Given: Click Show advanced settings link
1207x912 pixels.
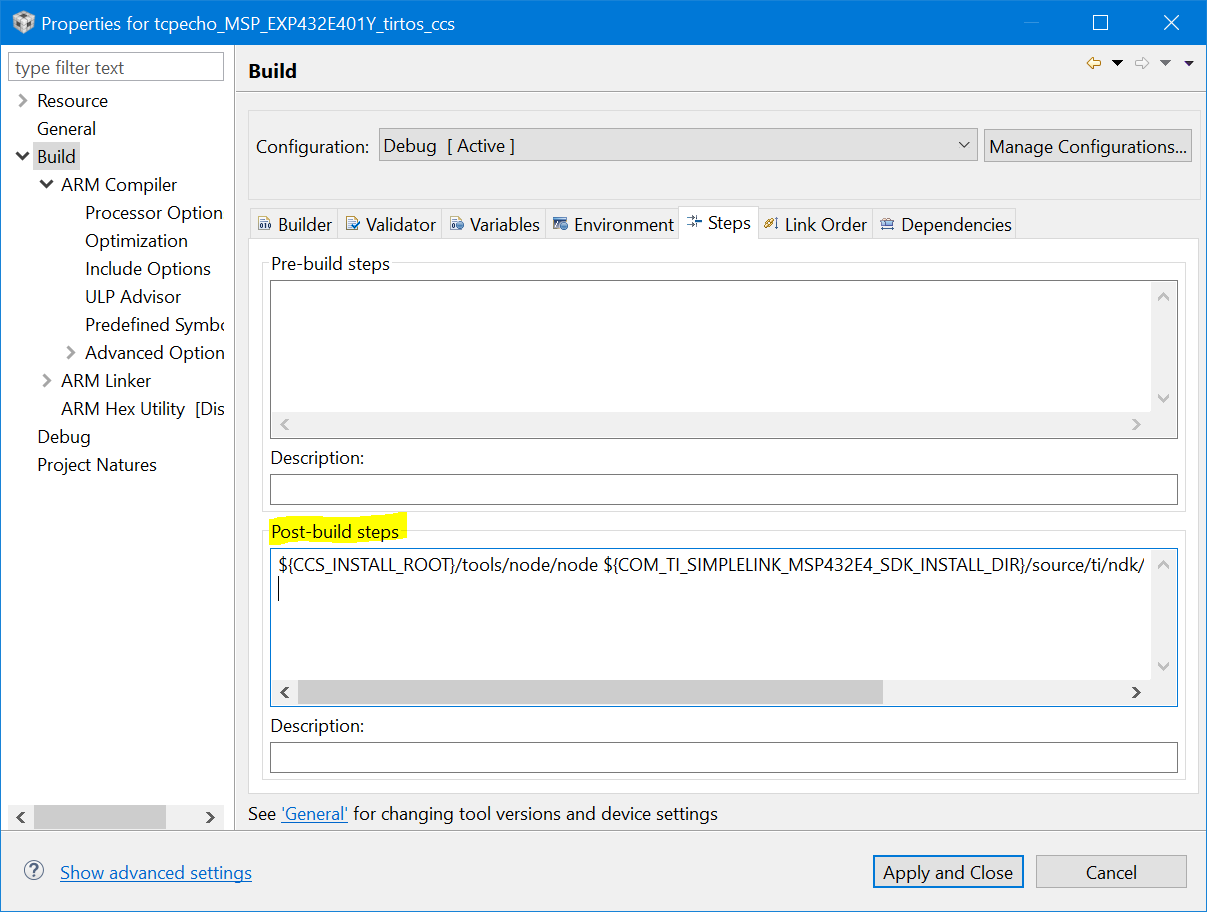Looking at the screenshot, I should click(x=156, y=873).
